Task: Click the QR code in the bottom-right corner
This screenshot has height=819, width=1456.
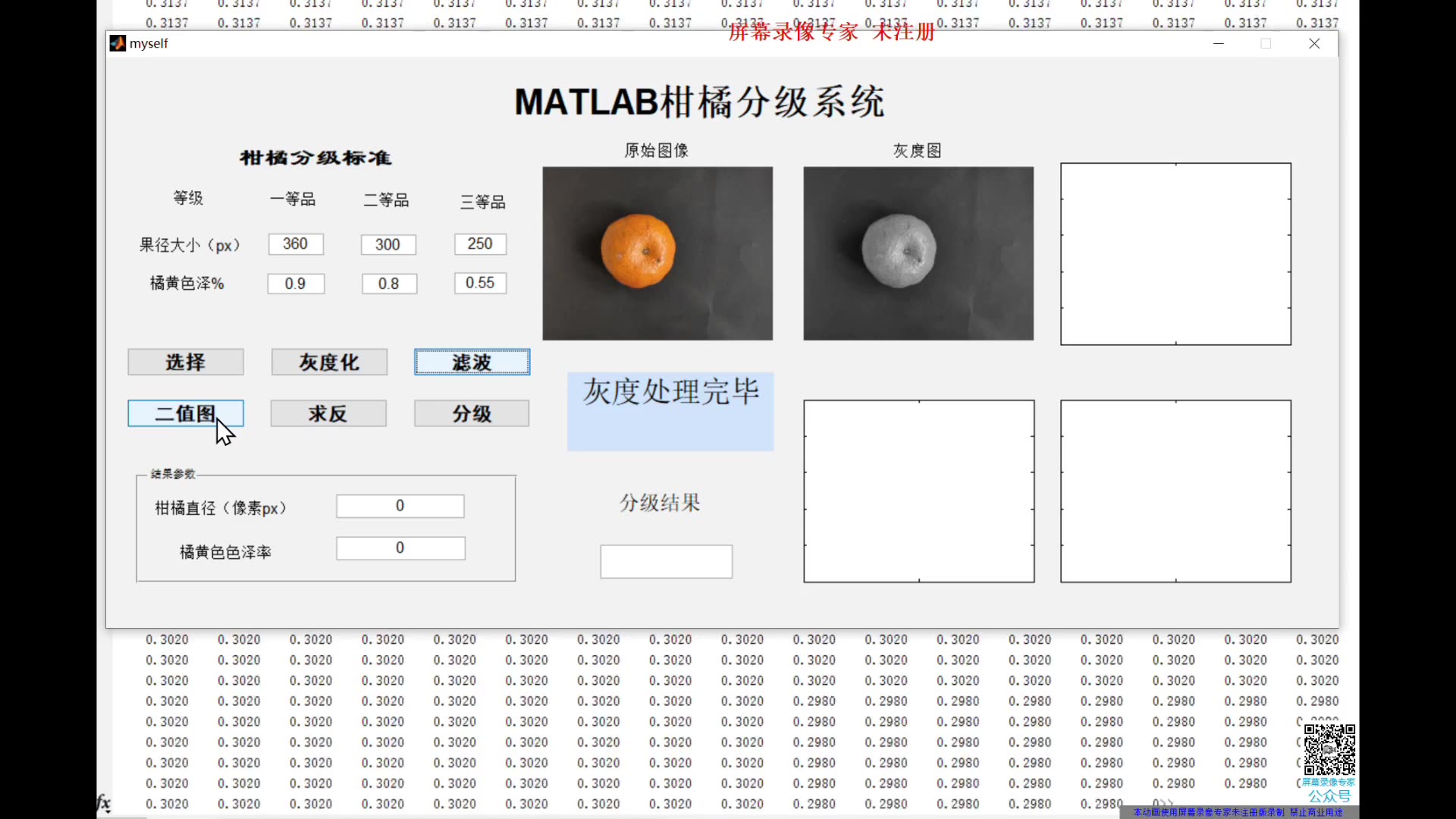Action: coord(1329,749)
